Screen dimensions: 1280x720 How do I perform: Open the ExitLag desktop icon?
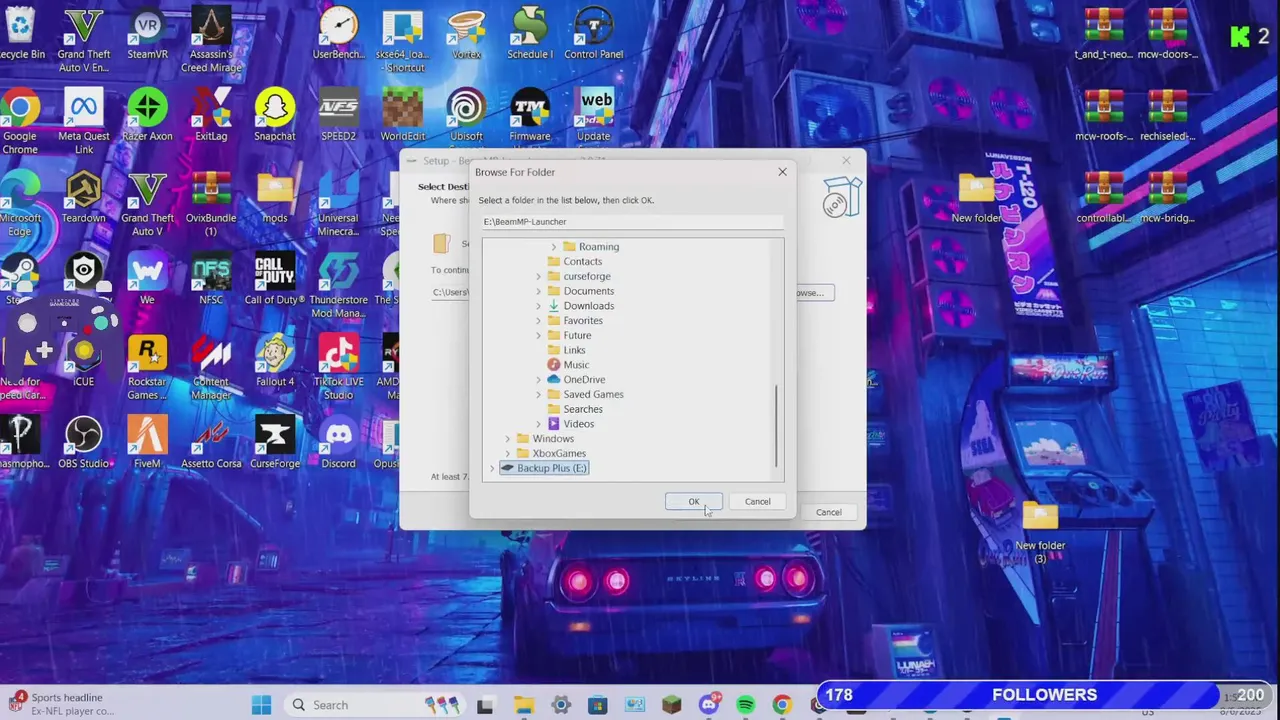[211, 117]
